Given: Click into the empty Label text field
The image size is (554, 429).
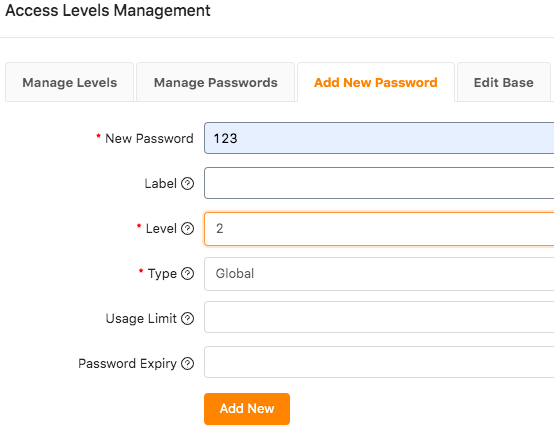Looking at the screenshot, I should (x=379, y=183).
